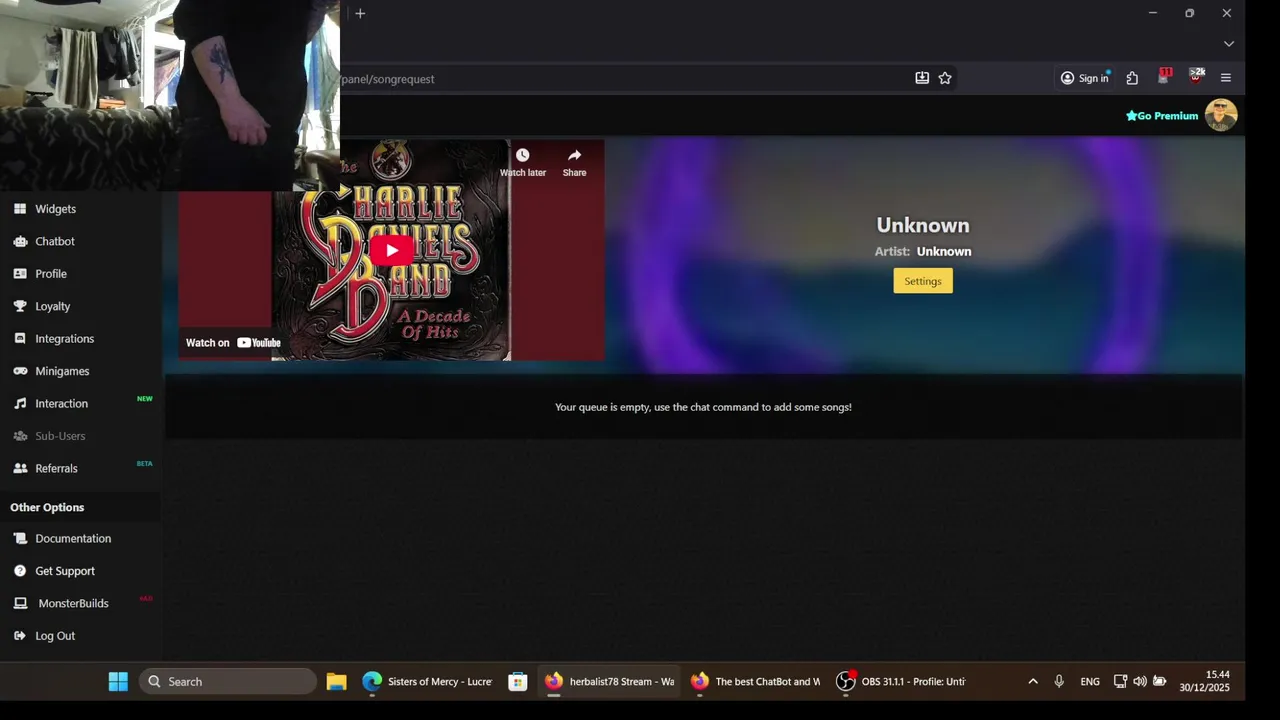Open a new browser tab
1280x720 pixels.
click(x=360, y=13)
